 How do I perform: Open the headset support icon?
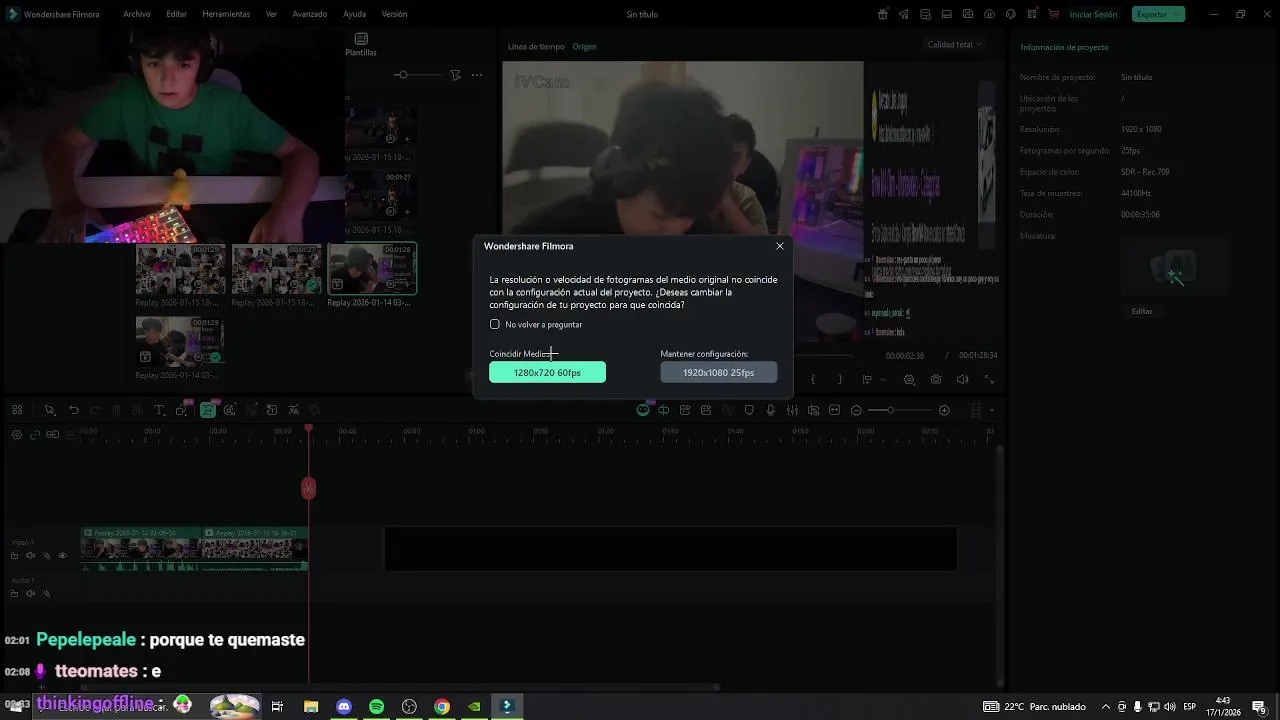(x=1010, y=14)
